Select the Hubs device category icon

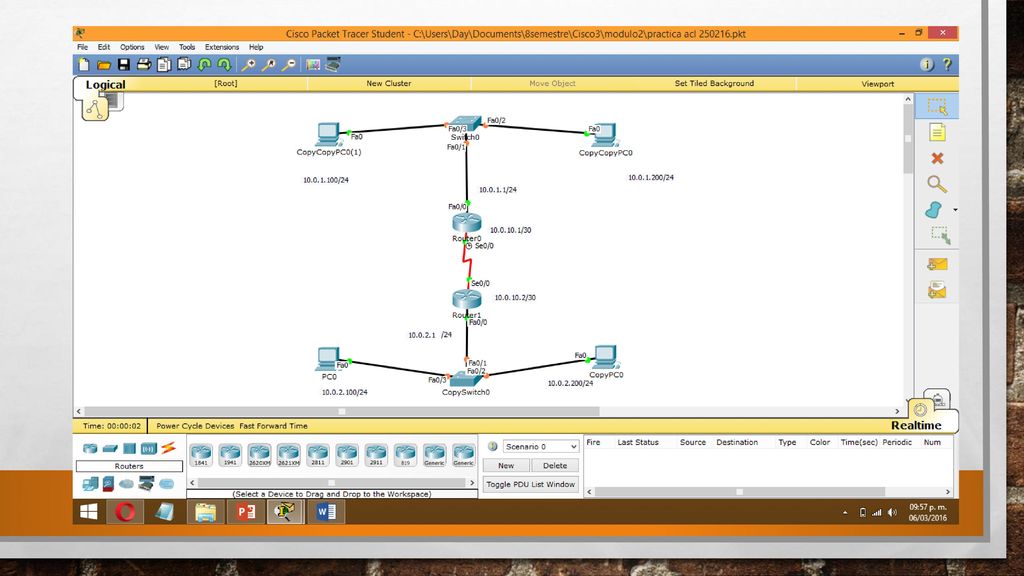pos(129,448)
